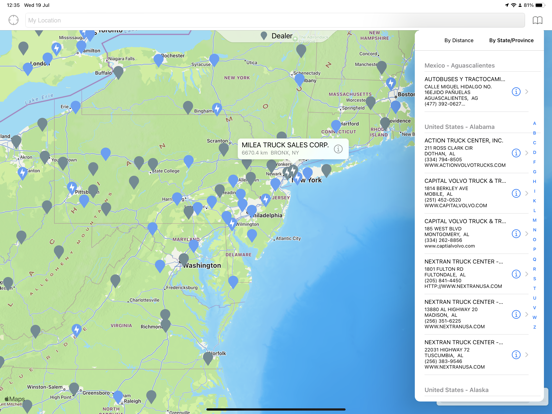Tap the locate-me compass icon
This screenshot has width=552, height=414.
point(13,20)
